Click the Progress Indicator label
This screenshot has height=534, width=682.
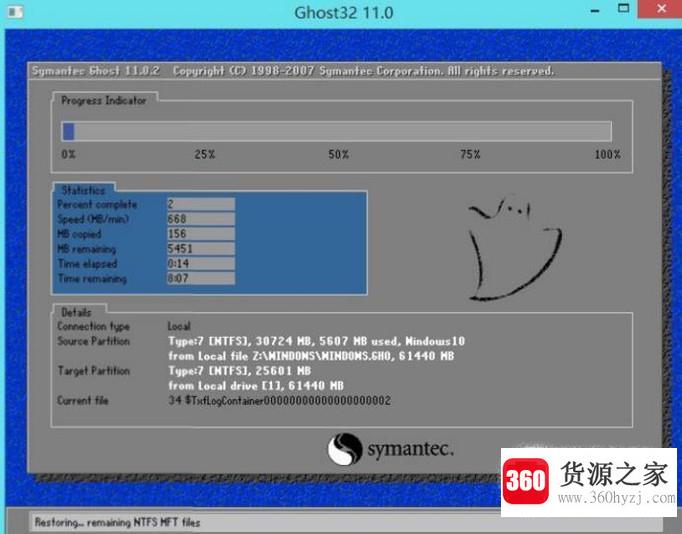[x=104, y=100]
